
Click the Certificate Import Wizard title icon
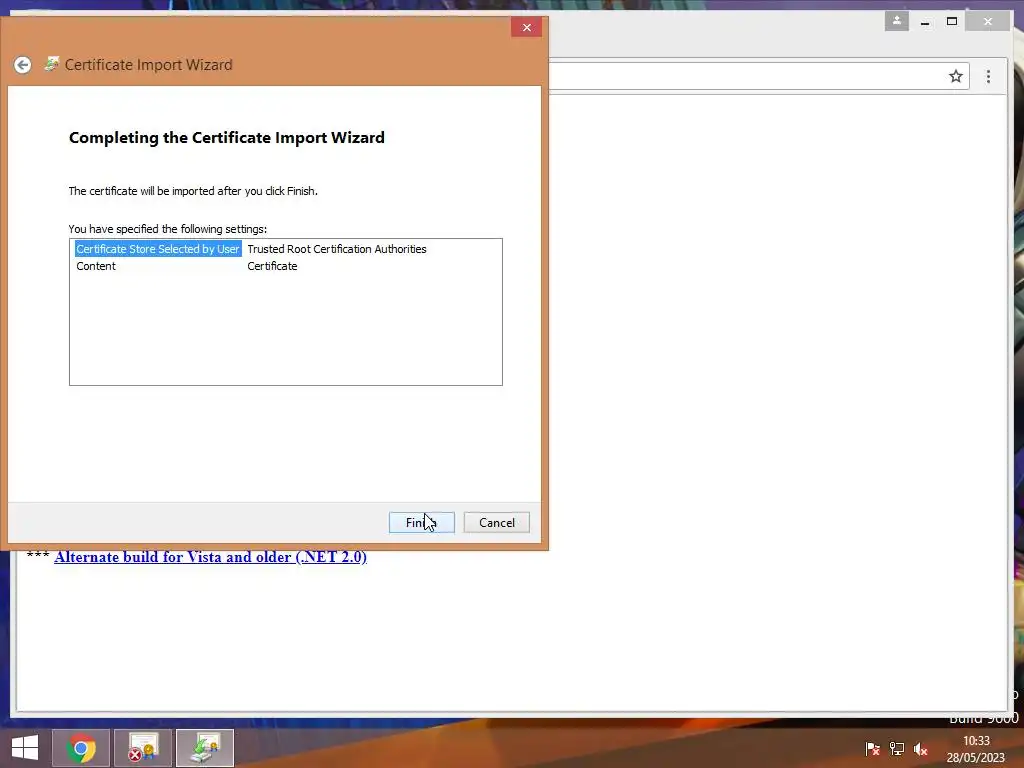coord(52,64)
